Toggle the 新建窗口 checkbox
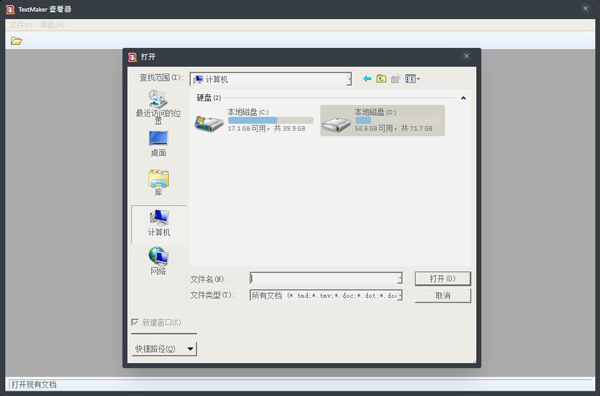The width and height of the screenshot is (600, 396). [135, 322]
